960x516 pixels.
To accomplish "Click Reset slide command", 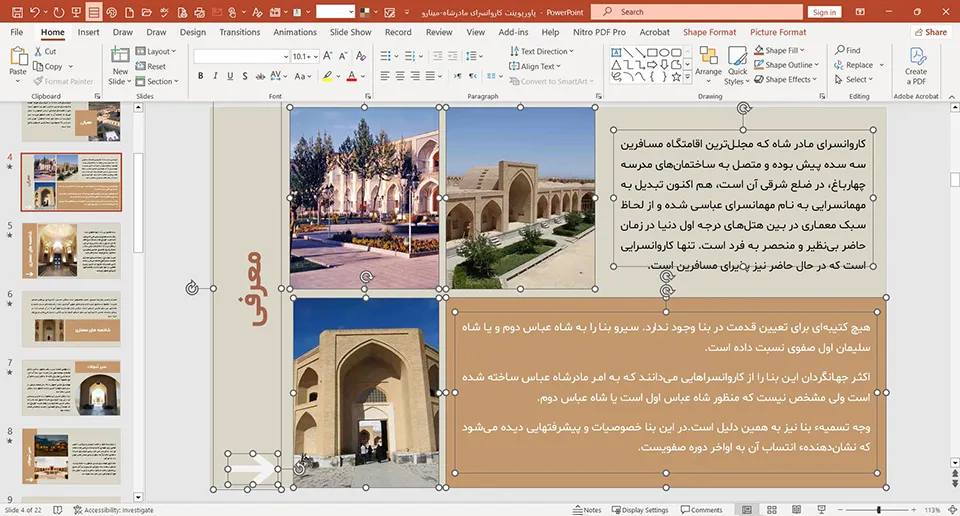I will [151, 66].
